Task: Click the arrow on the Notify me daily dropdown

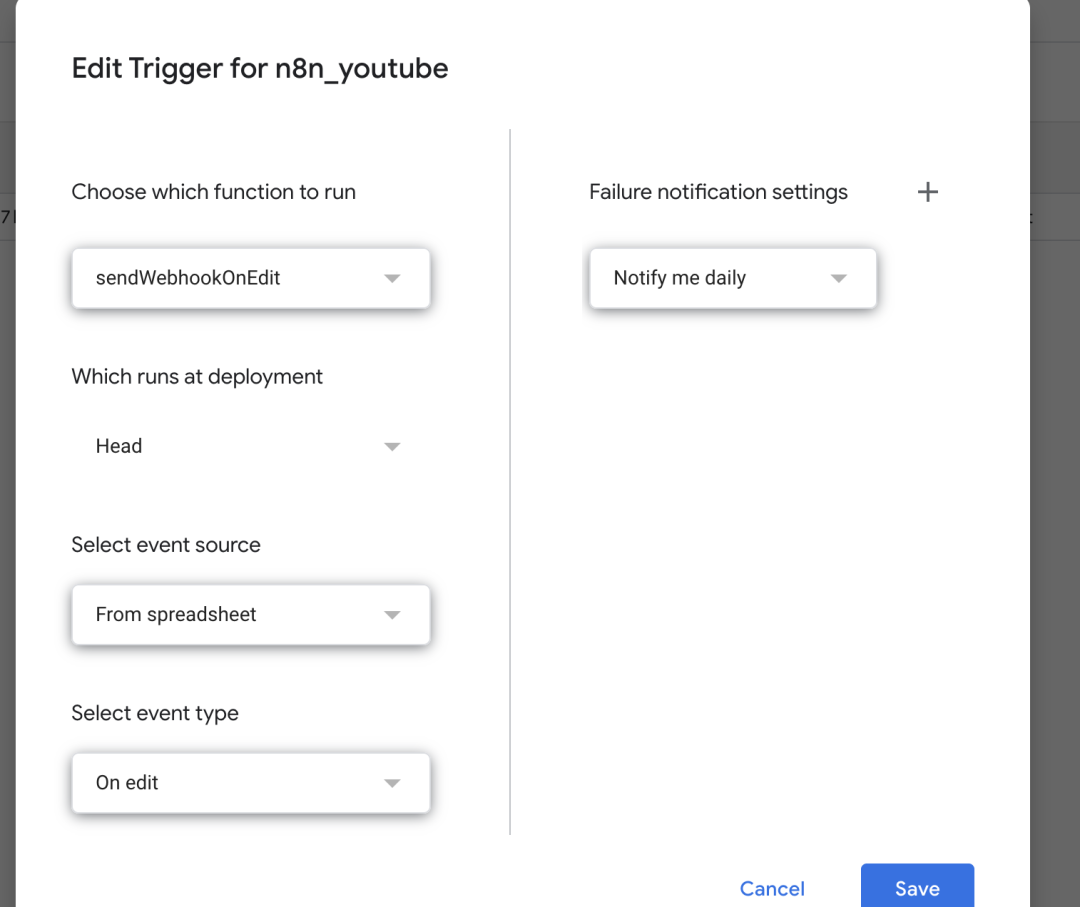Action: [x=839, y=278]
